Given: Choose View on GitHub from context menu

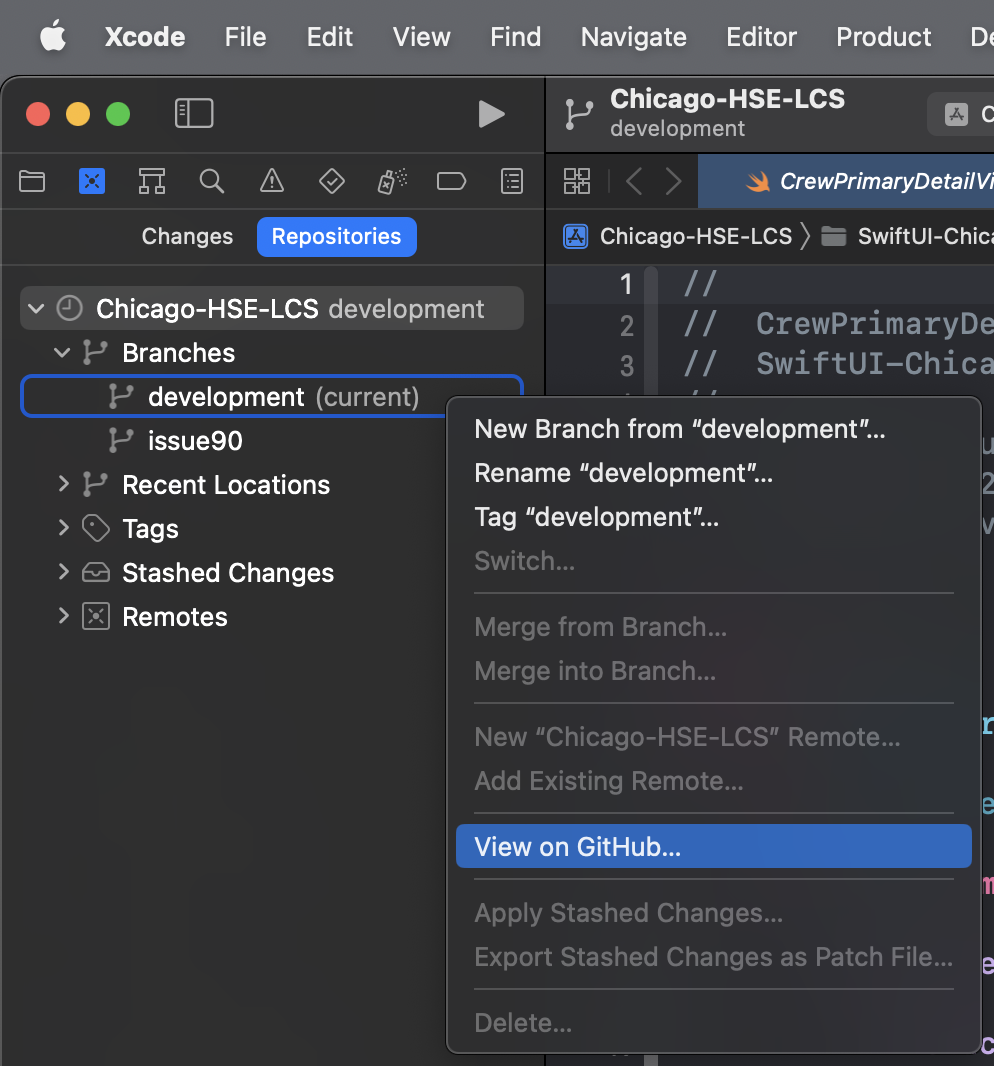Looking at the screenshot, I should tap(578, 847).
